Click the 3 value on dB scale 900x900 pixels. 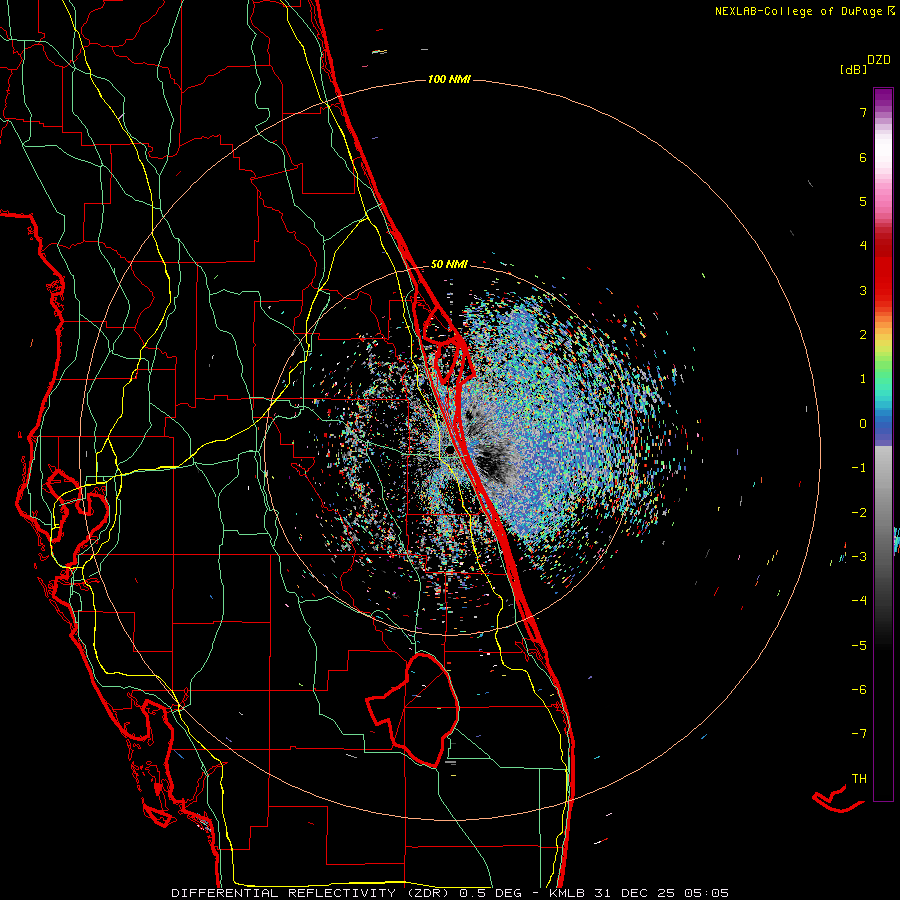863,290
